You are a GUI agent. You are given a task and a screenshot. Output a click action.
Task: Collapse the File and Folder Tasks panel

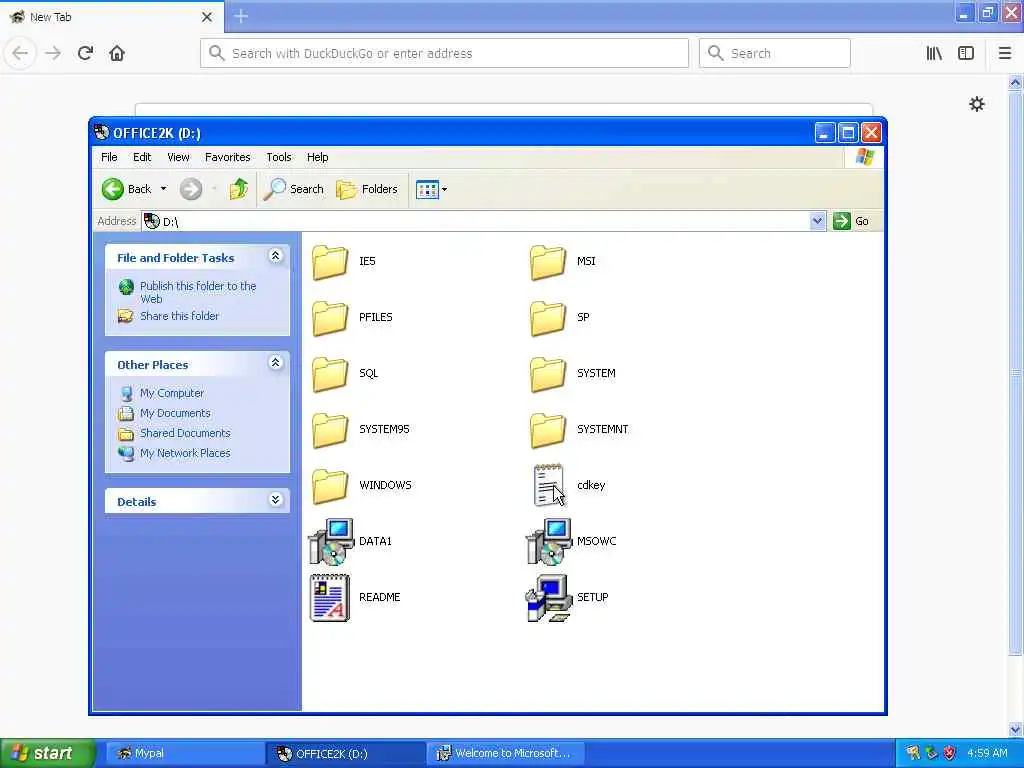276,256
